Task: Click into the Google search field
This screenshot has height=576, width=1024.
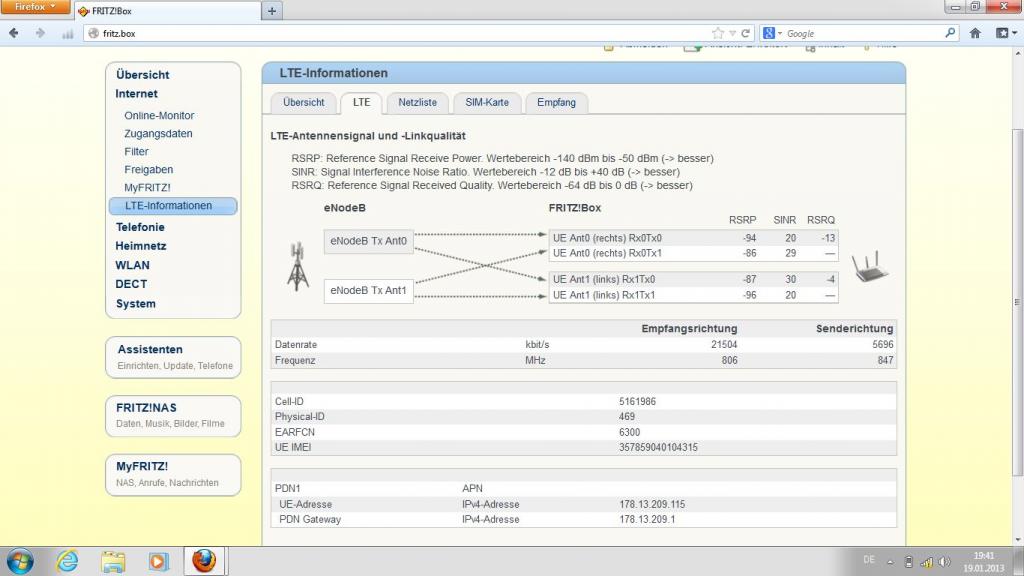Action: coord(862,33)
